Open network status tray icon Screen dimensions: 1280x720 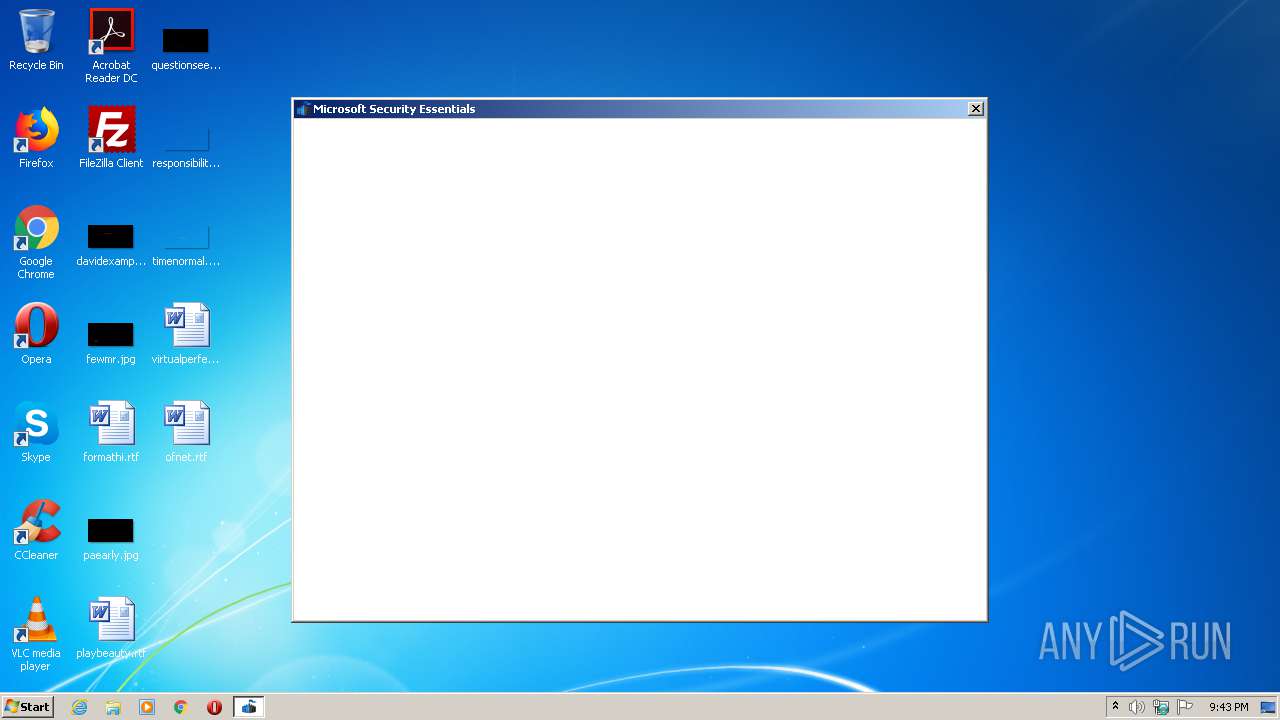pos(1161,707)
